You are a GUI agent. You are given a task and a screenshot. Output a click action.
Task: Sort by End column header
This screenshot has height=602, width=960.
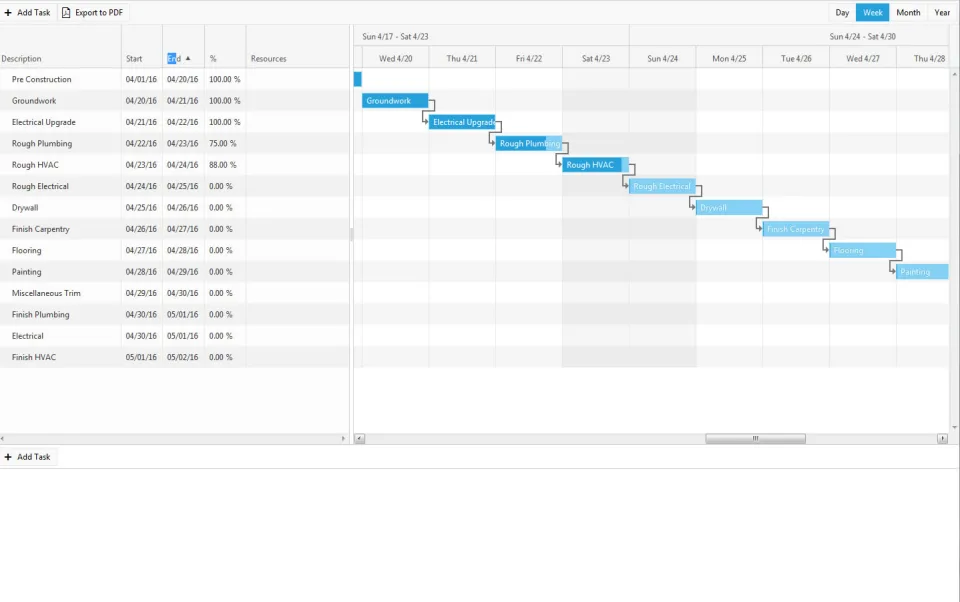tap(184, 58)
